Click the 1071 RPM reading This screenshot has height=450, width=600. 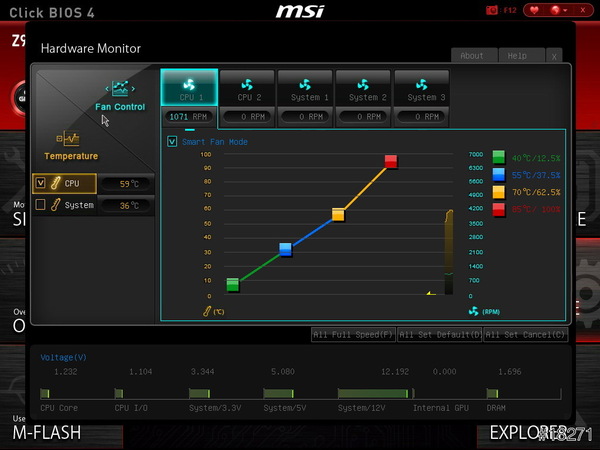188,117
